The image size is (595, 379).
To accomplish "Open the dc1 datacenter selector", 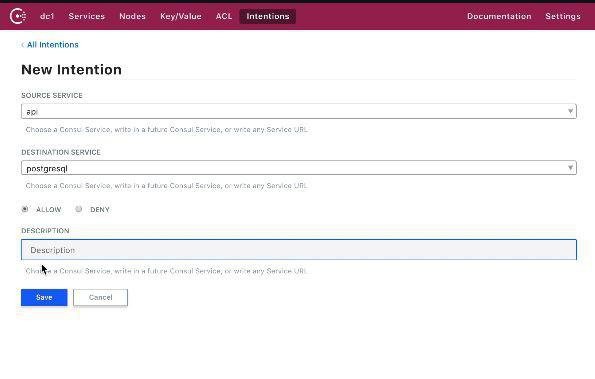I will click(x=47, y=16).
